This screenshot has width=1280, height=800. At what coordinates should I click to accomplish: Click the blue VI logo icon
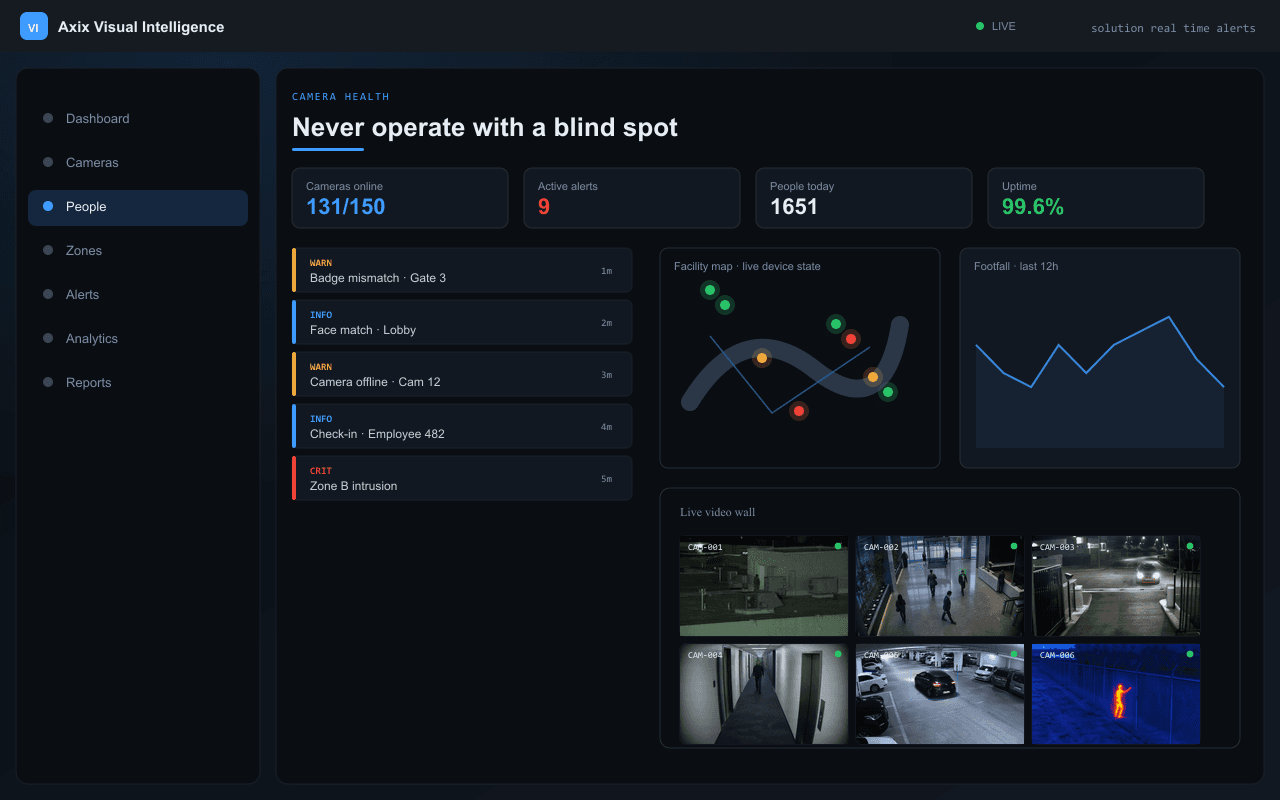click(x=34, y=27)
